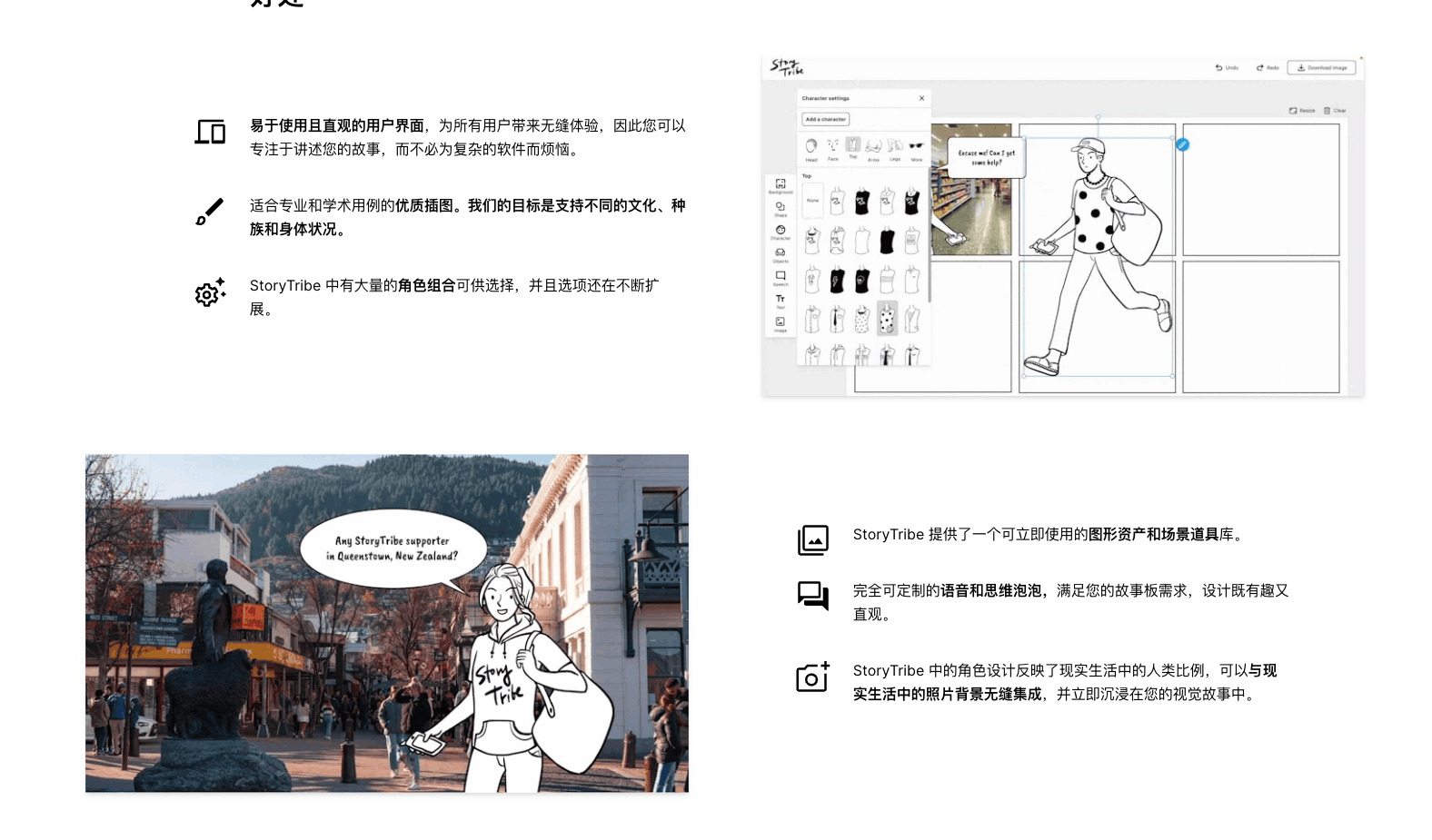Image resolution: width=1432 pixels, height=840 pixels.
Task: Click the 与现实生活中的照片背景无缝集成 paragraph
Action: 1065,682
